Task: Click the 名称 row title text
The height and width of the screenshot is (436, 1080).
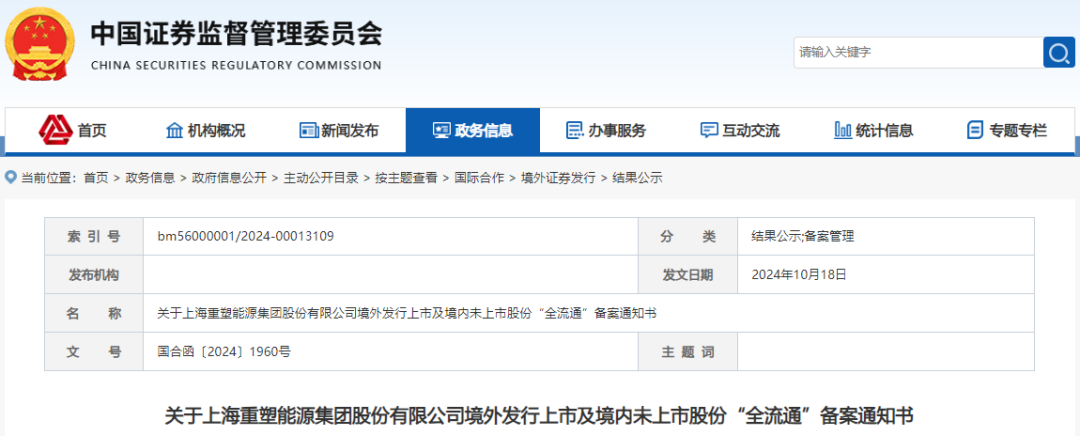Action: pos(407,313)
